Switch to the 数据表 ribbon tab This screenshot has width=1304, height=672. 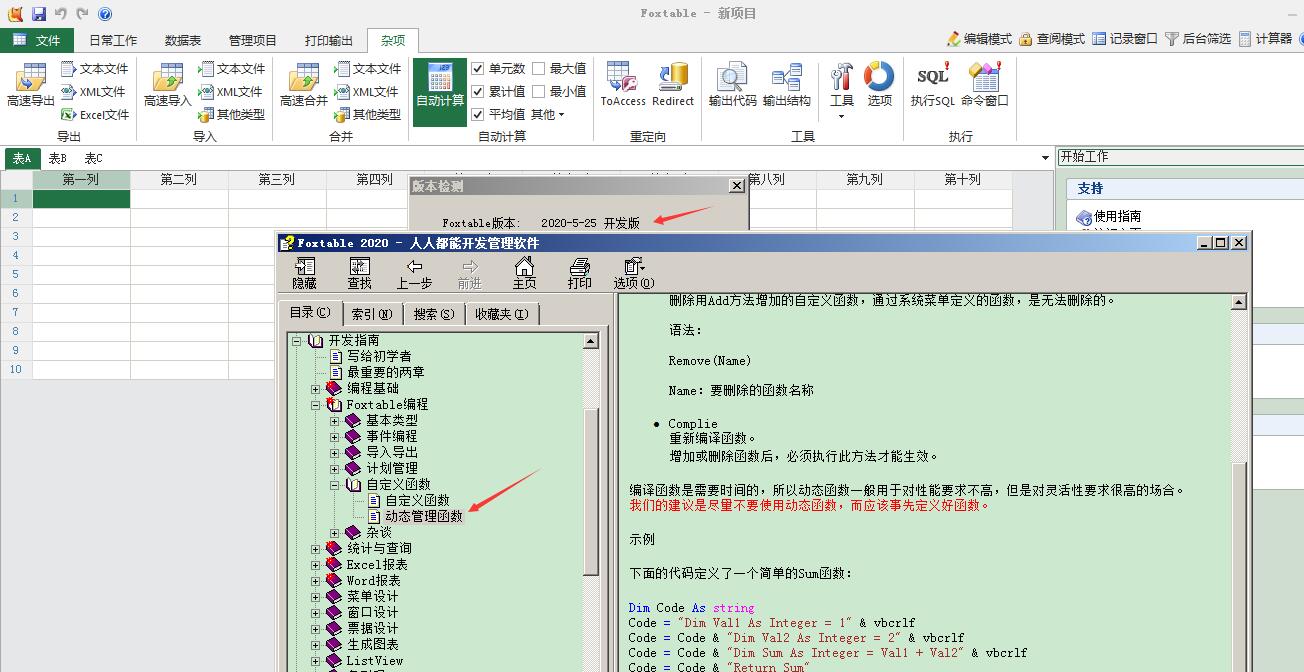pos(183,41)
